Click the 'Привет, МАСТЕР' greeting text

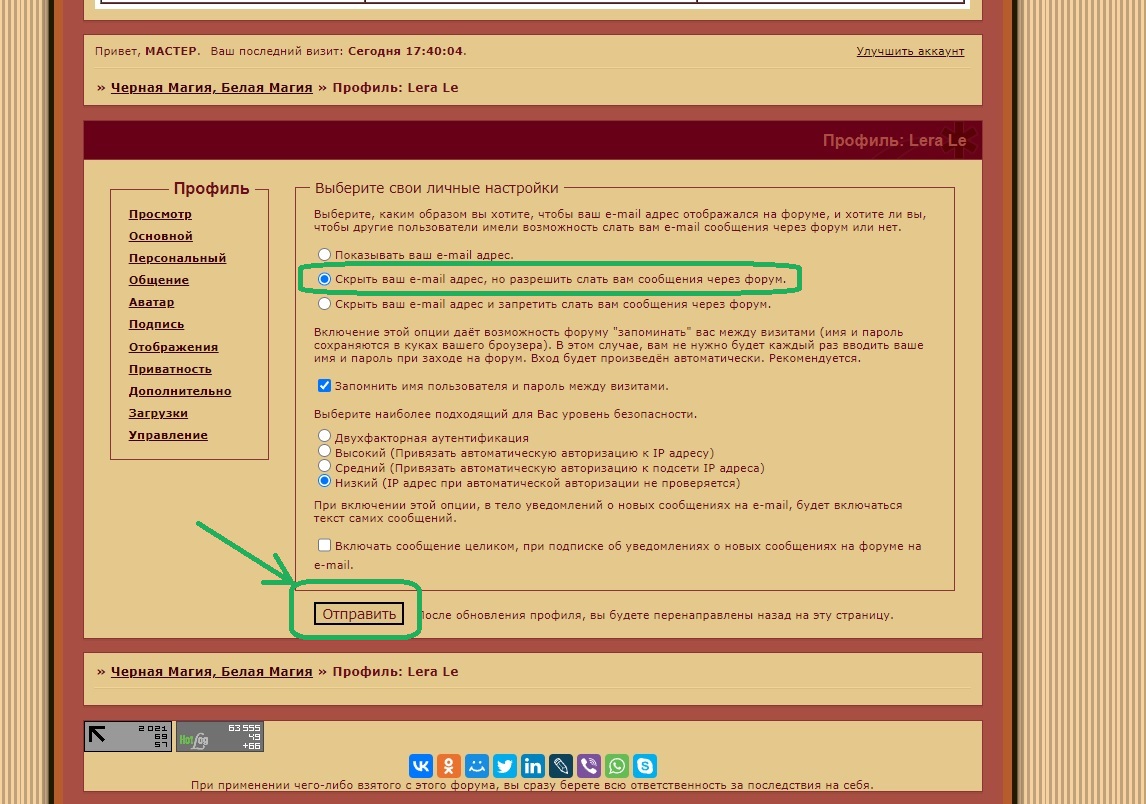point(146,51)
